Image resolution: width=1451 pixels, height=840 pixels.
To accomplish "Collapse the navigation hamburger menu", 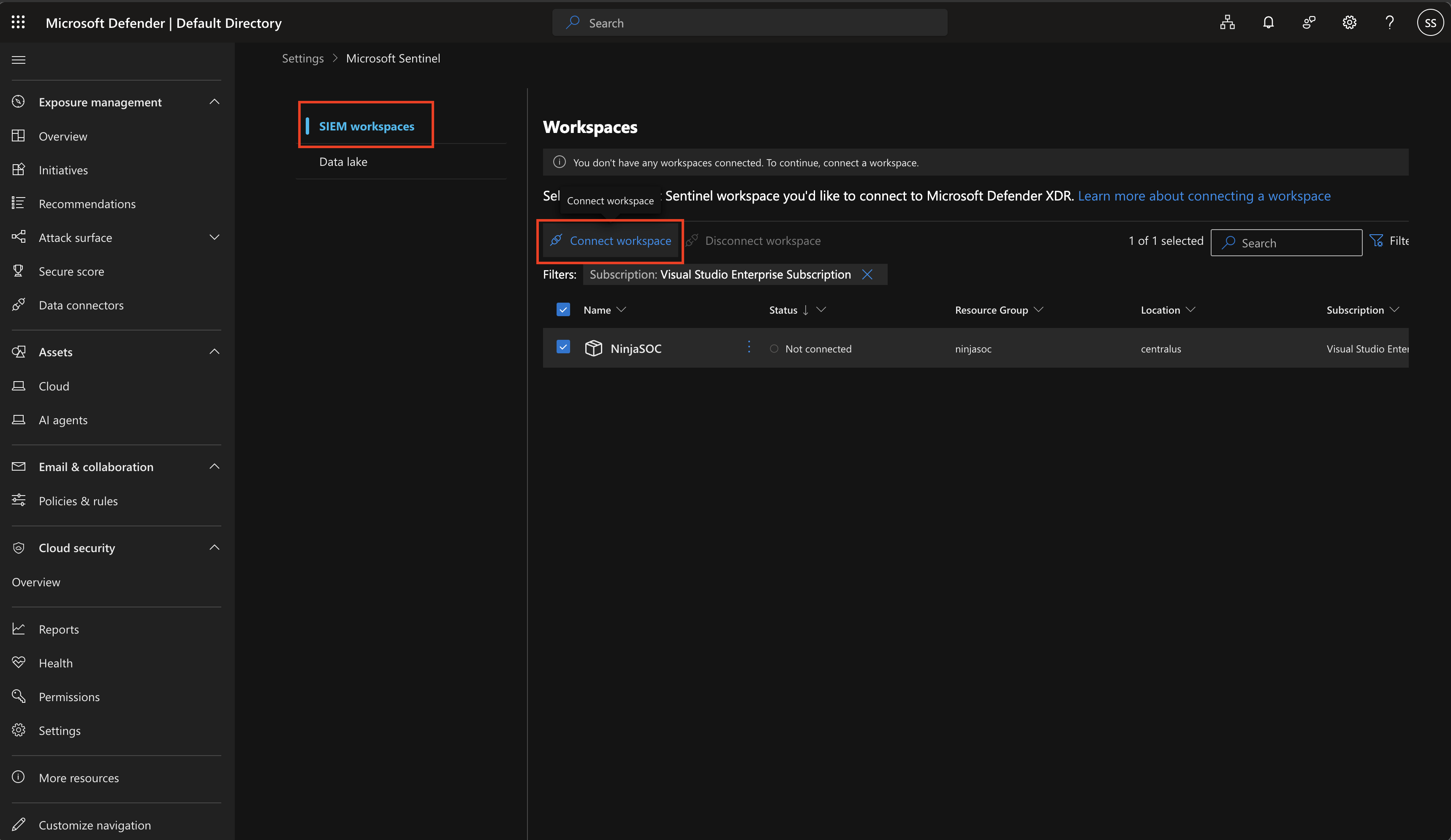I will [19, 60].
